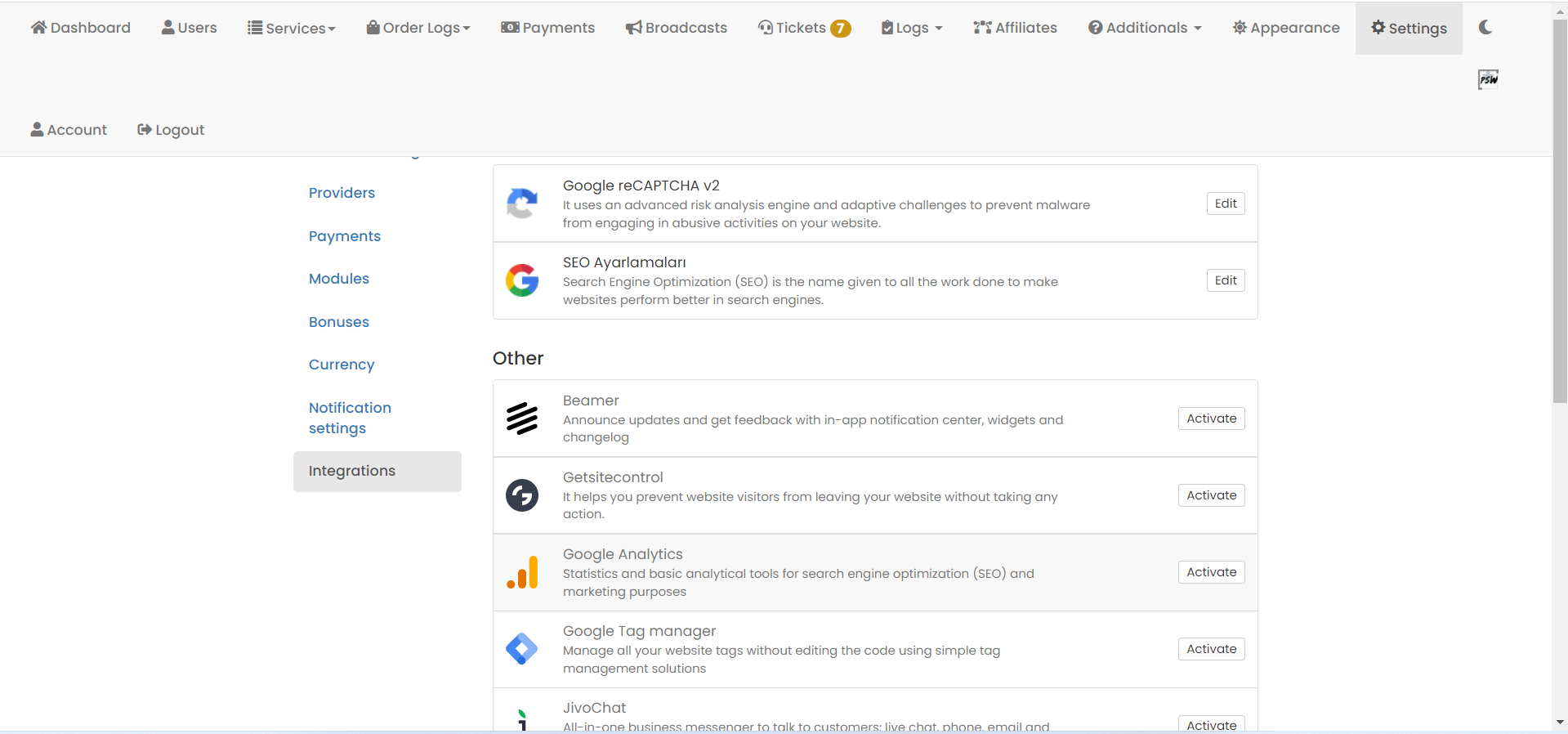
Task: Open the Affiliates nav label
Action: coord(1026,27)
